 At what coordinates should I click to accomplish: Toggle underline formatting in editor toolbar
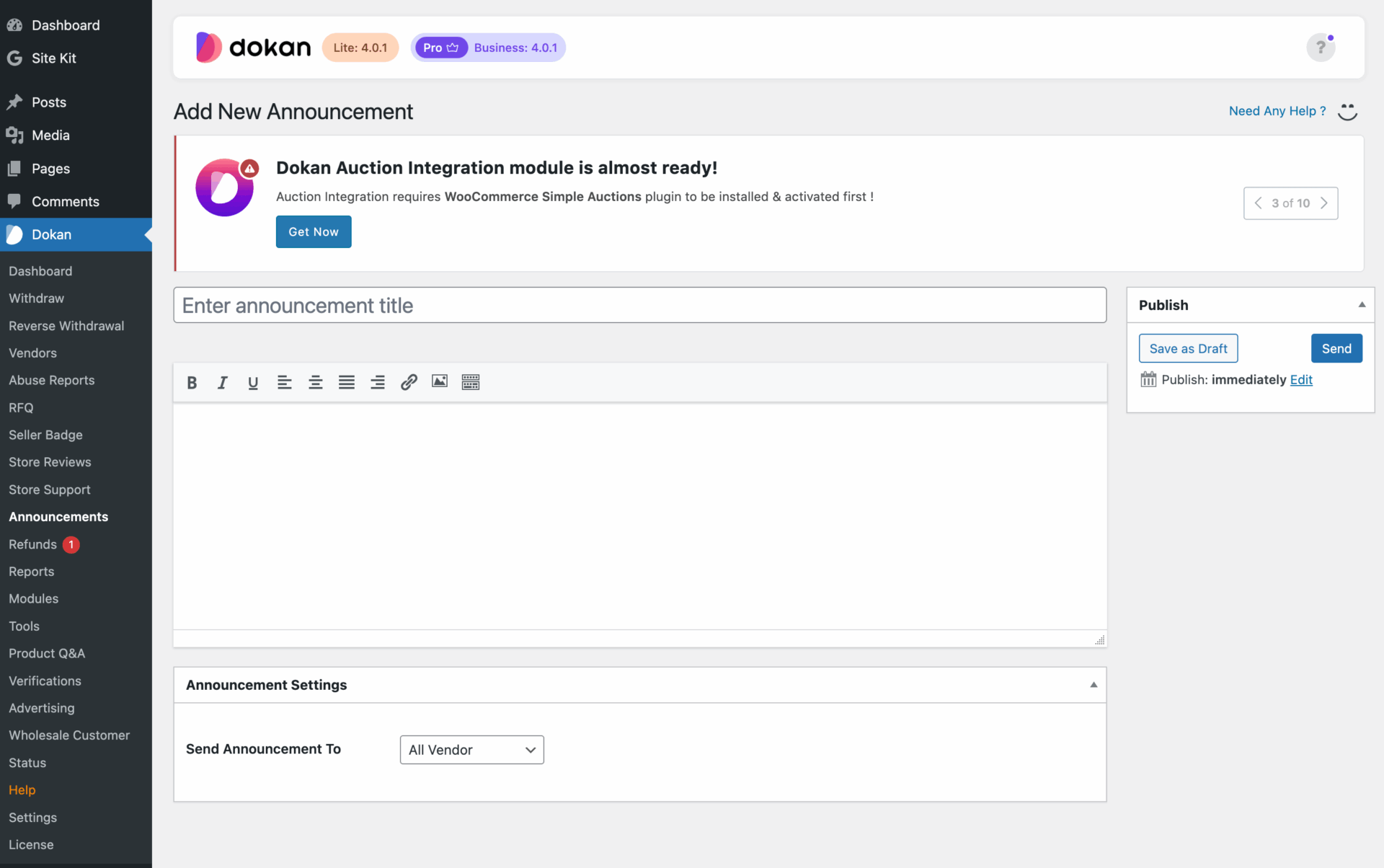(253, 382)
